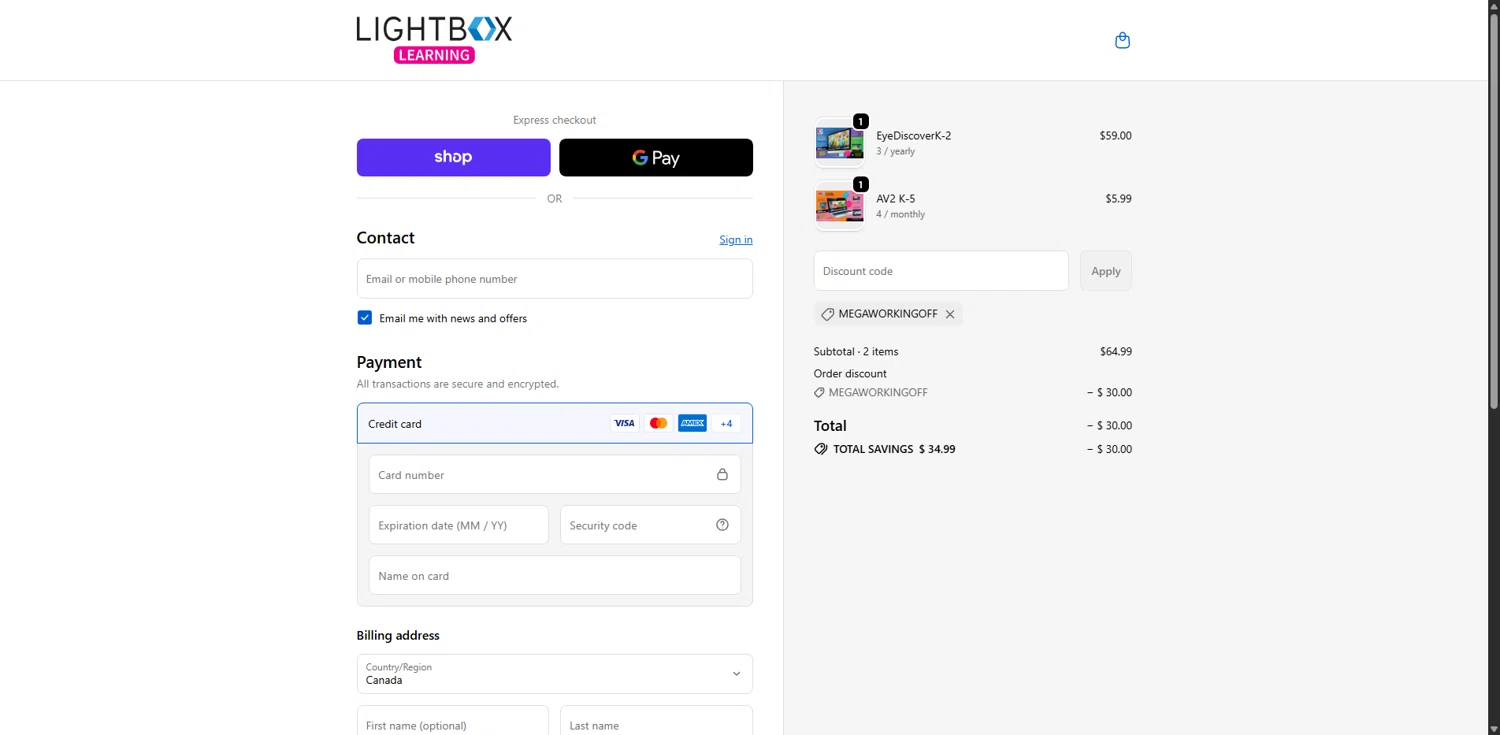The image size is (1500, 735).
Task: Click the Order discount tag icon
Action: point(820,393)
